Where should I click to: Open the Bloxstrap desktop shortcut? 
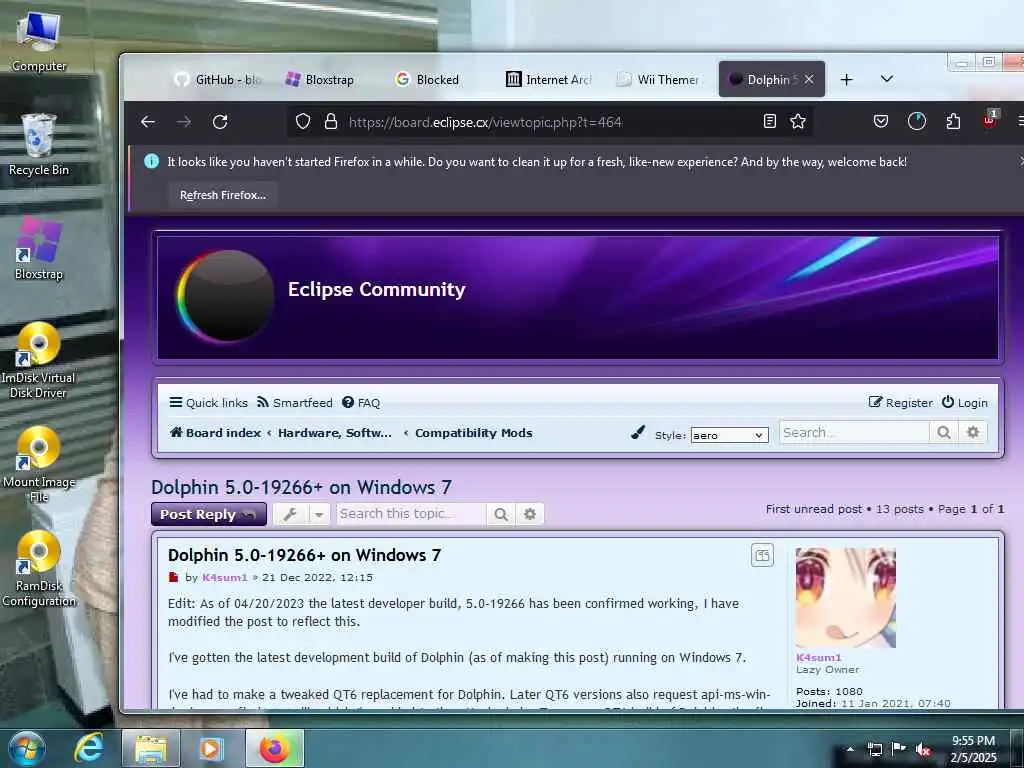point(39,249)
